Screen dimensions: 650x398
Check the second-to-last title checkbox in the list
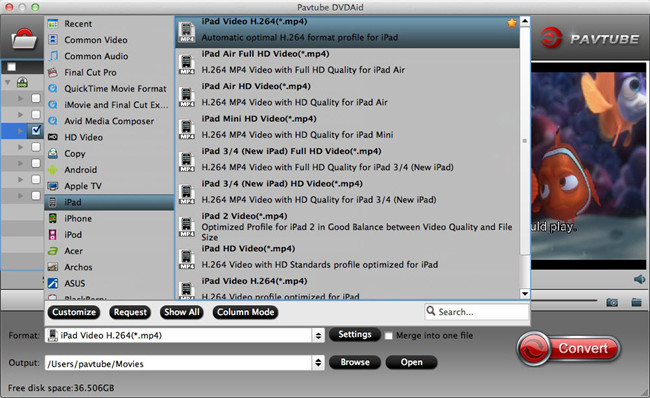36,180
